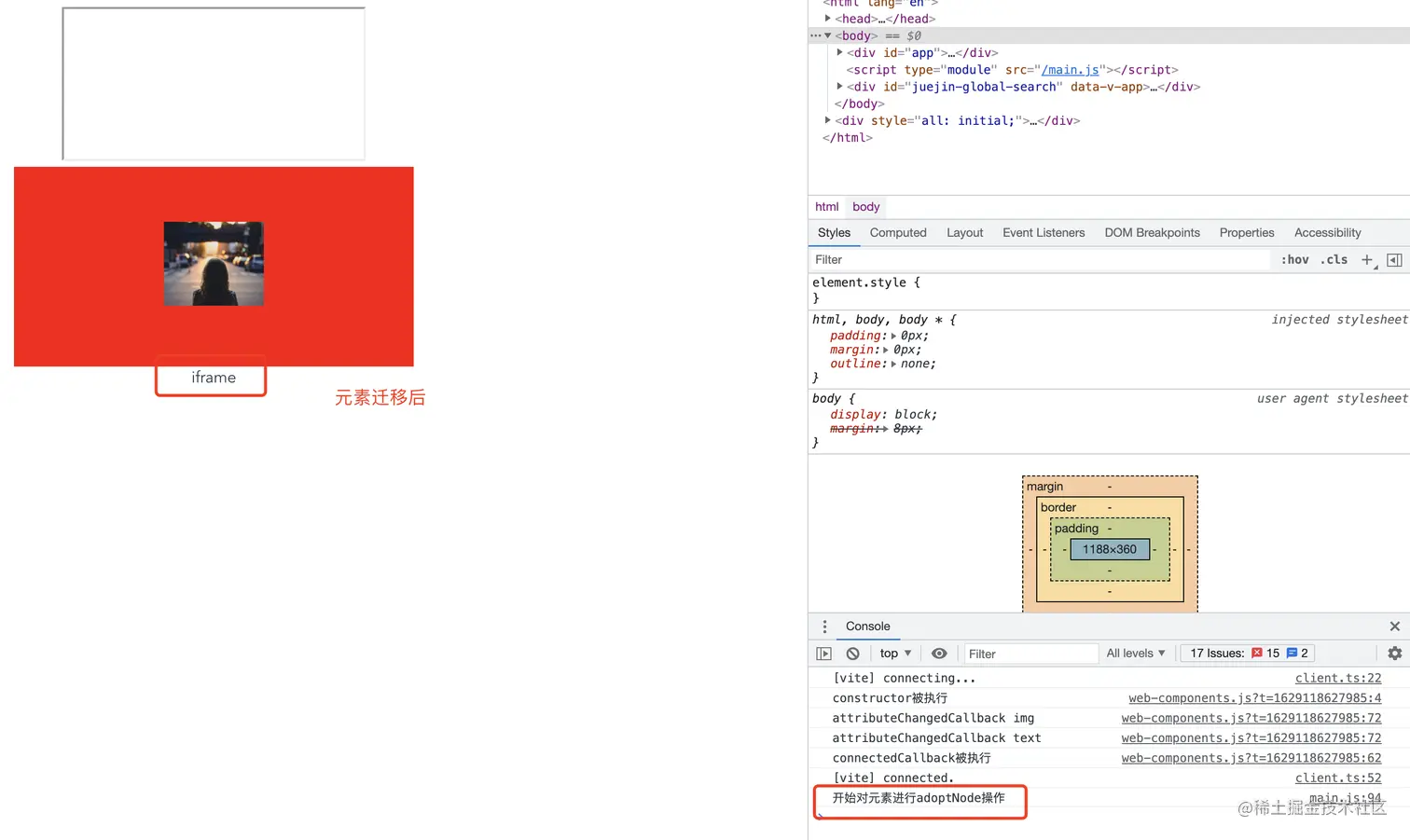This screenshot has width=1410, height=840.
Task: Expand the outline property value
Action: click(x=893, y=364)
